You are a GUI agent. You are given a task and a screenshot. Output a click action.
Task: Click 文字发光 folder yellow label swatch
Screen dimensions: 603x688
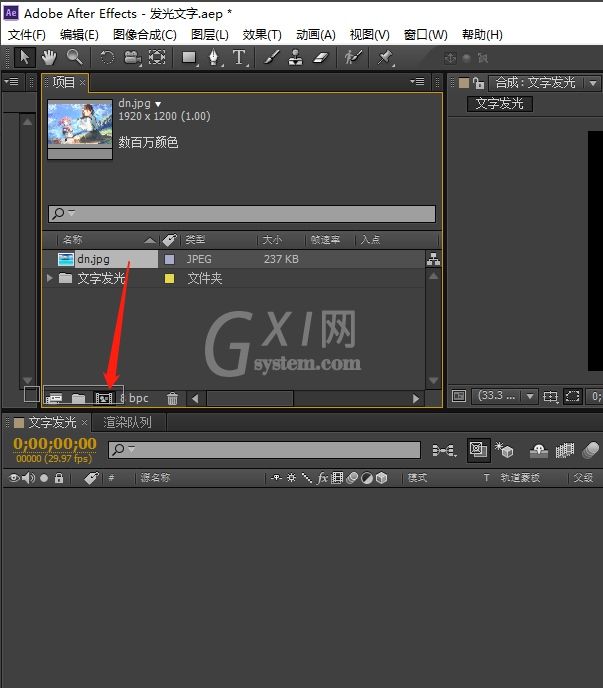point(169,279)
